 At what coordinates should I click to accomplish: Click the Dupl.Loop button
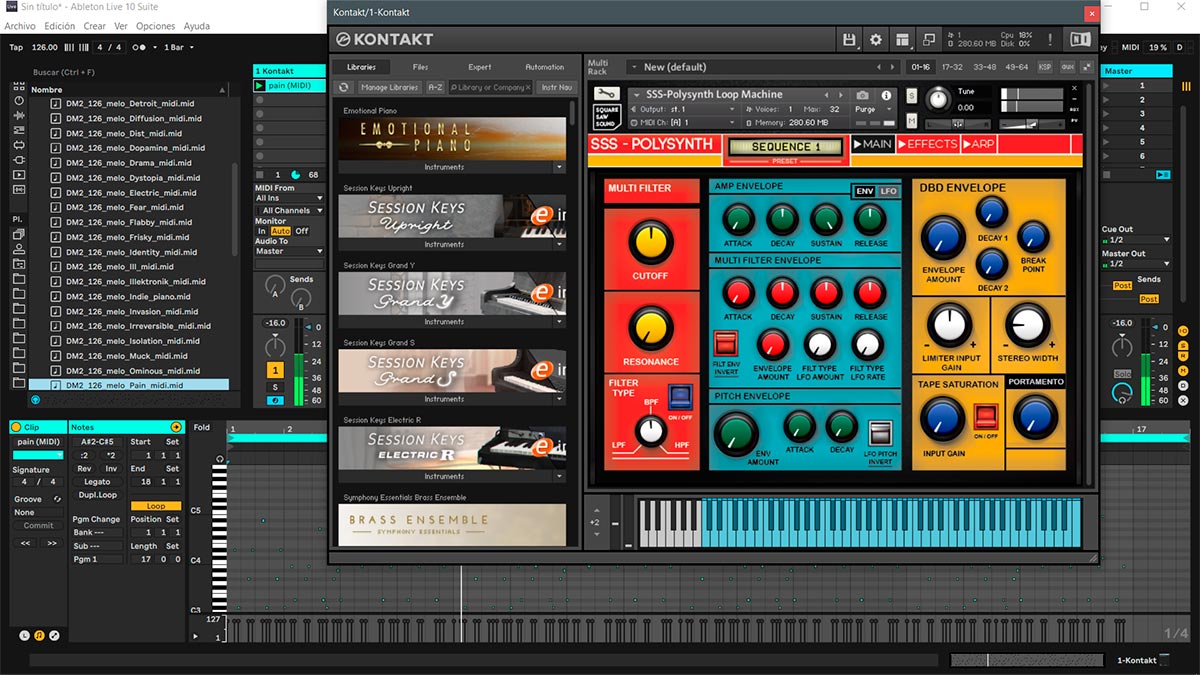click(x=97, y=495)
